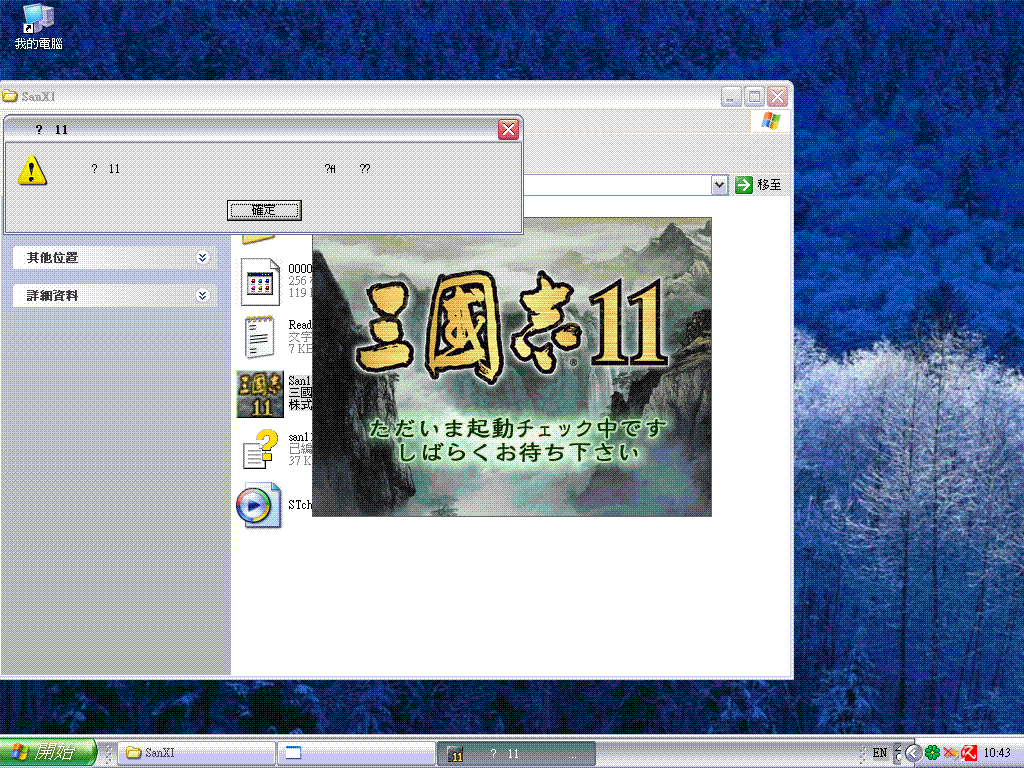Click the Windows flag logo in SanXI window
This screenshot has height=768, width=1024.
(771, 121)
